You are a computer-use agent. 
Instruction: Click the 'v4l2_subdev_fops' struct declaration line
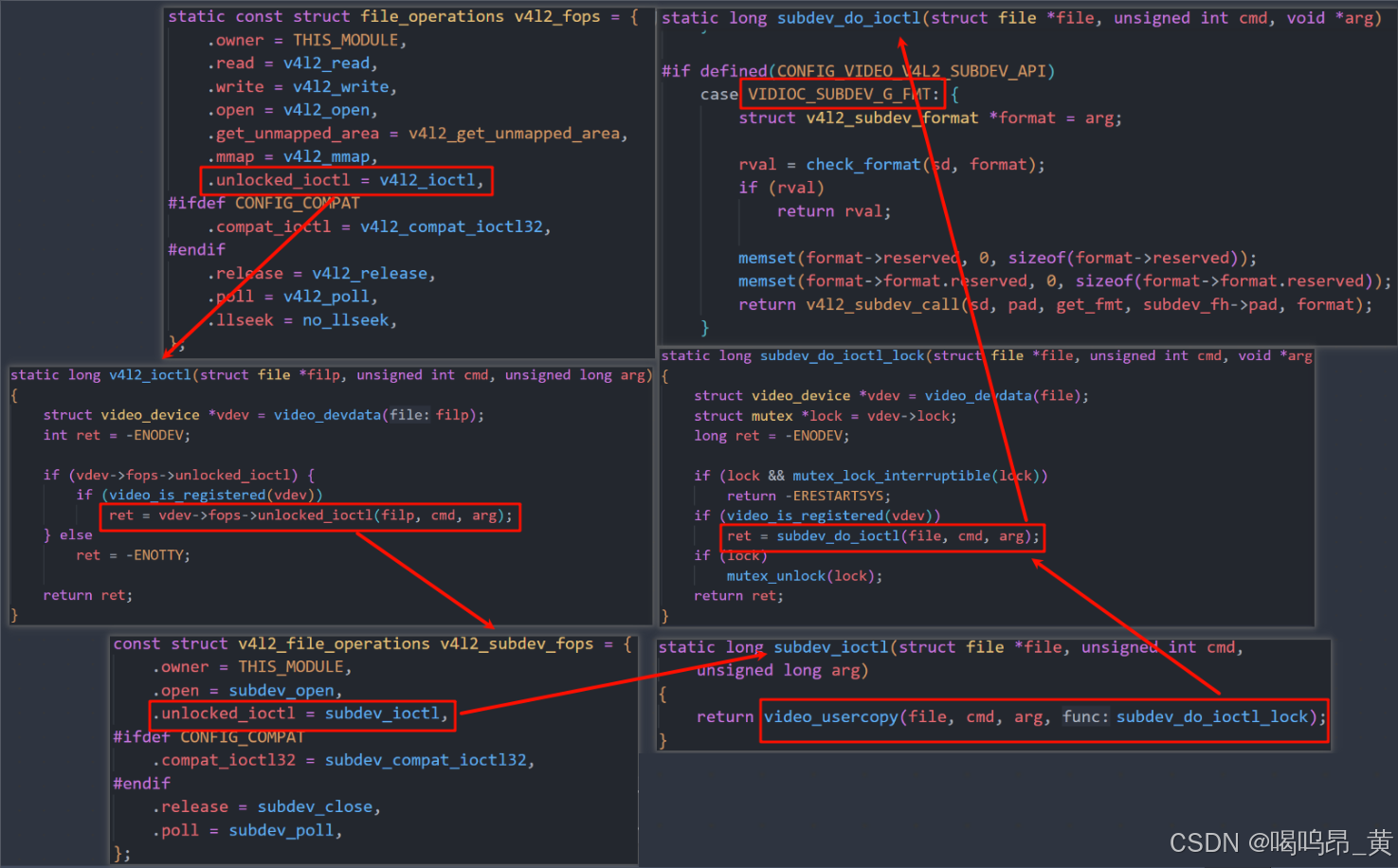[372, 643]
